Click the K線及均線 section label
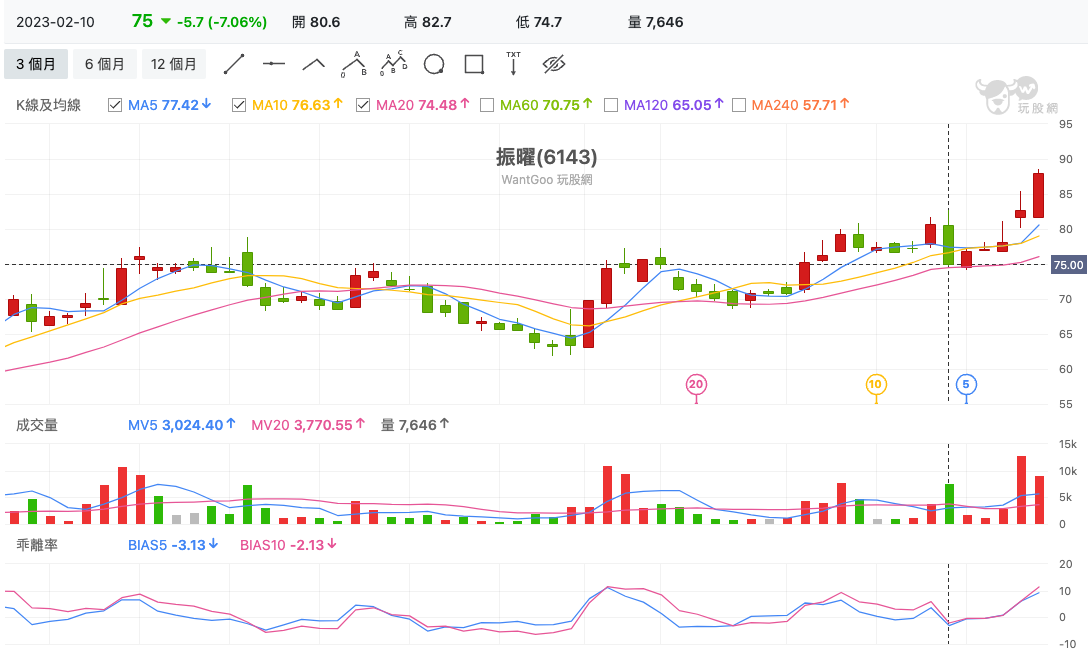The image size is (1088, 654). click(x=49, y=105)
